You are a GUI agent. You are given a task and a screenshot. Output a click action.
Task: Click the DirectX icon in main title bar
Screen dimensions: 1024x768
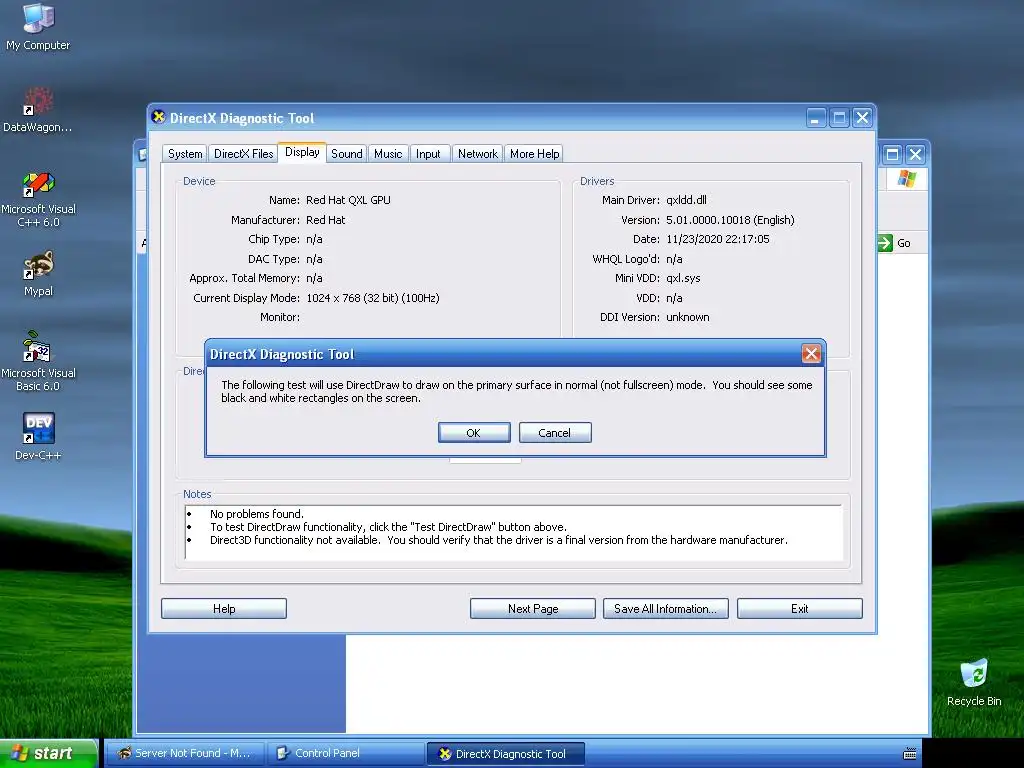[158, 118]
